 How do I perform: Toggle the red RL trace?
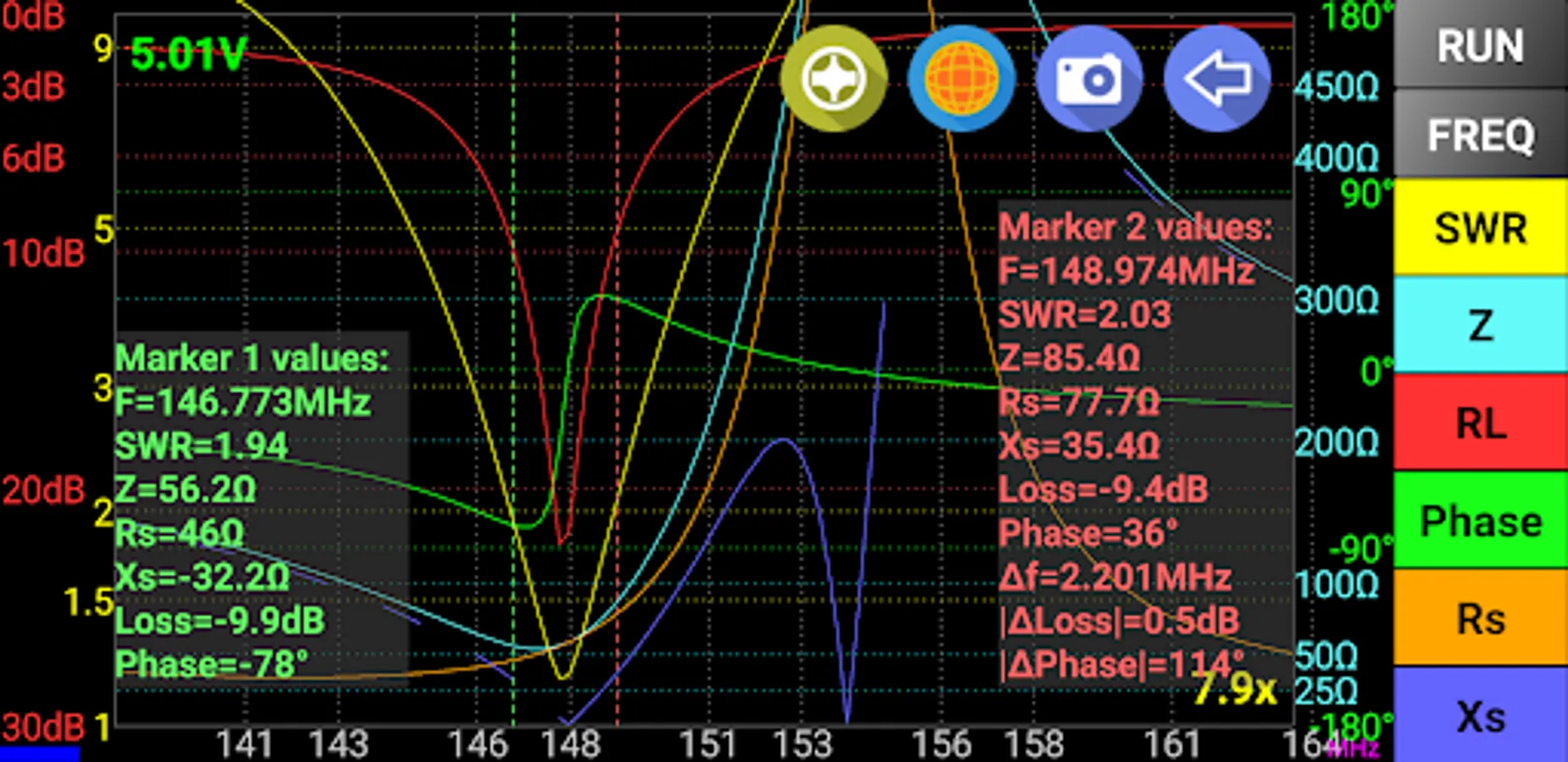coord(1481,422)
